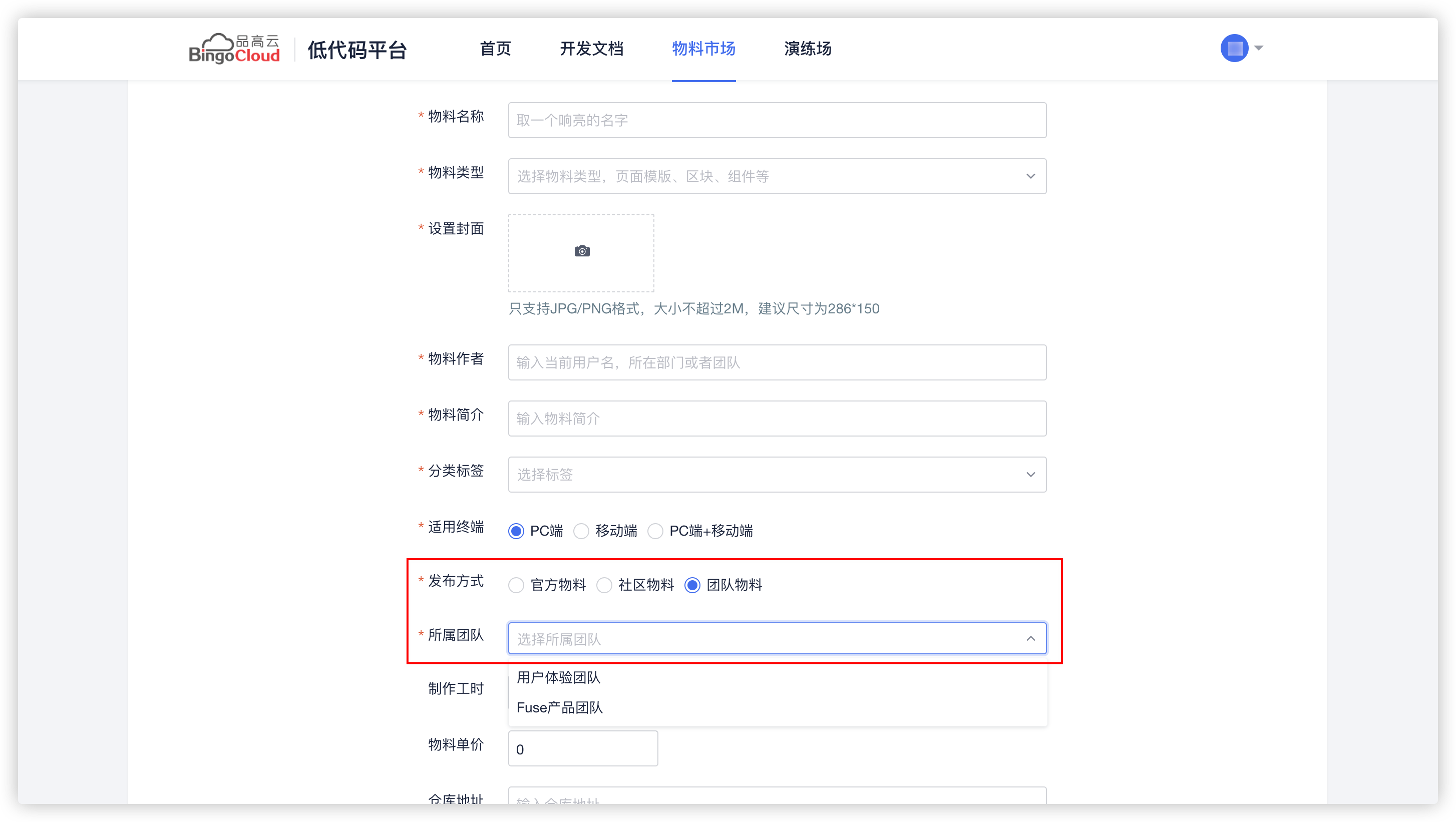Choose the PC端+移动端 radio option
Image resolution: width=1456 pixels, height=822 pixels.
point(656,531)
